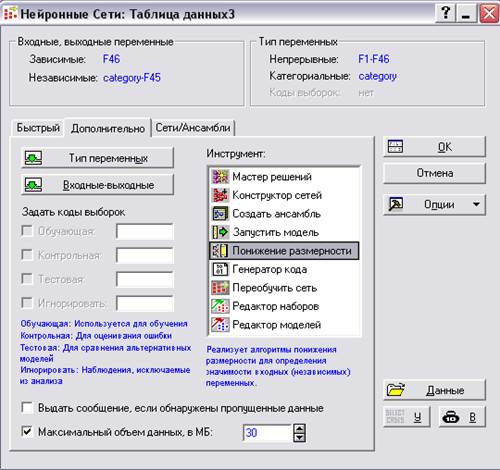The height and width of the screenshot is (470, 500).
Task: Click the continuous variables value F1-F46
Action: [374, 59]
